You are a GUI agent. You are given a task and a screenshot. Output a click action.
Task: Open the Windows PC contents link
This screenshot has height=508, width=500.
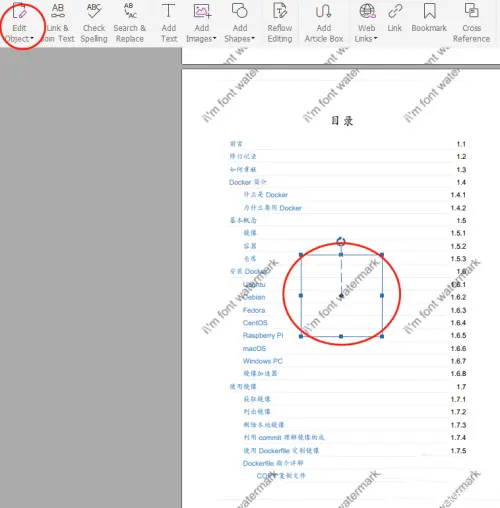(x=263, y=361)
